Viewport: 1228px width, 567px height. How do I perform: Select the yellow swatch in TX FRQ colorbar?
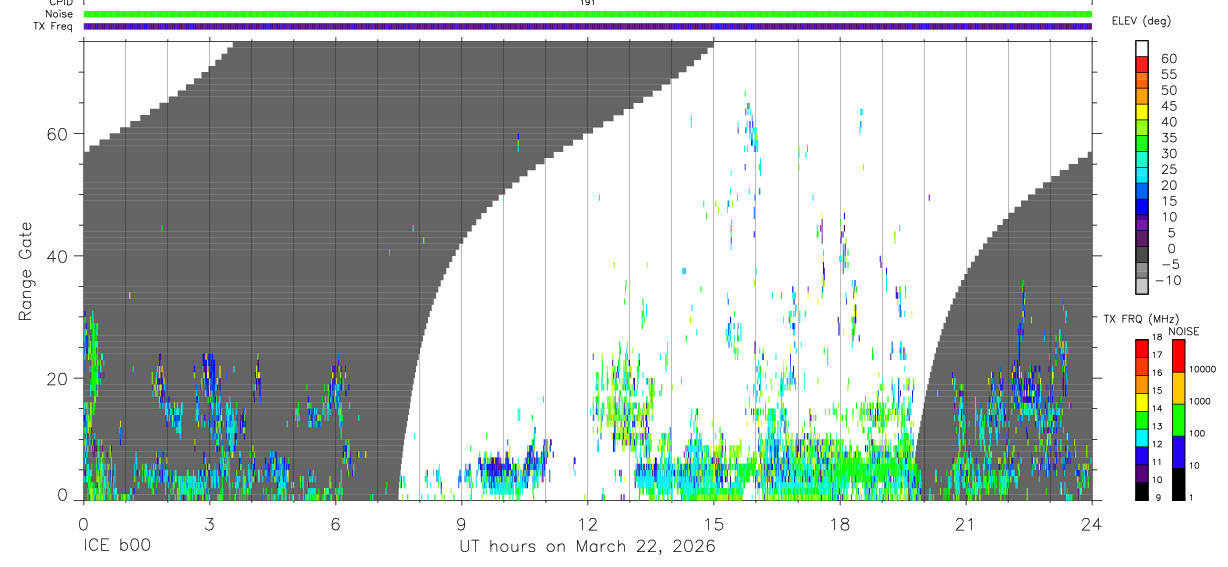[x=1142, y=402]
